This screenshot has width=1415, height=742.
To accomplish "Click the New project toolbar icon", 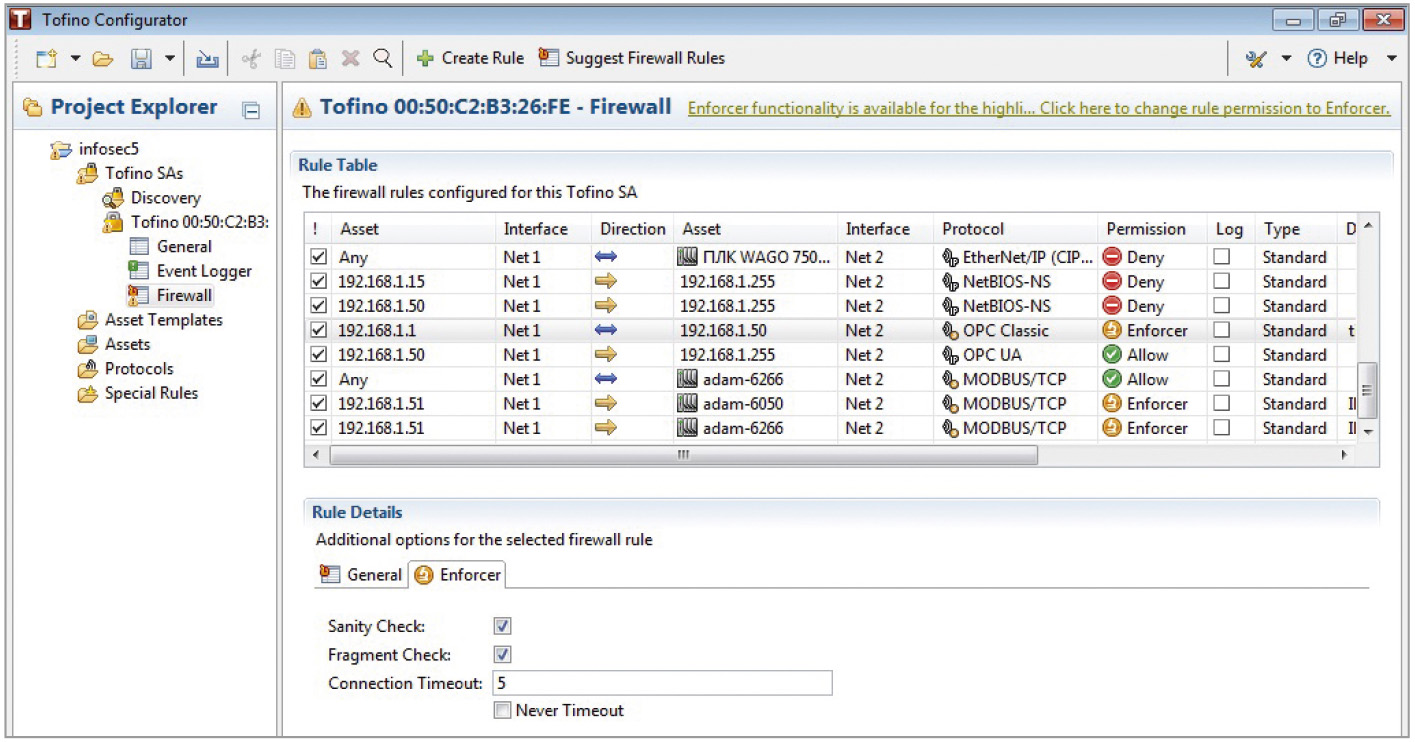I will [x=46, y=59].
